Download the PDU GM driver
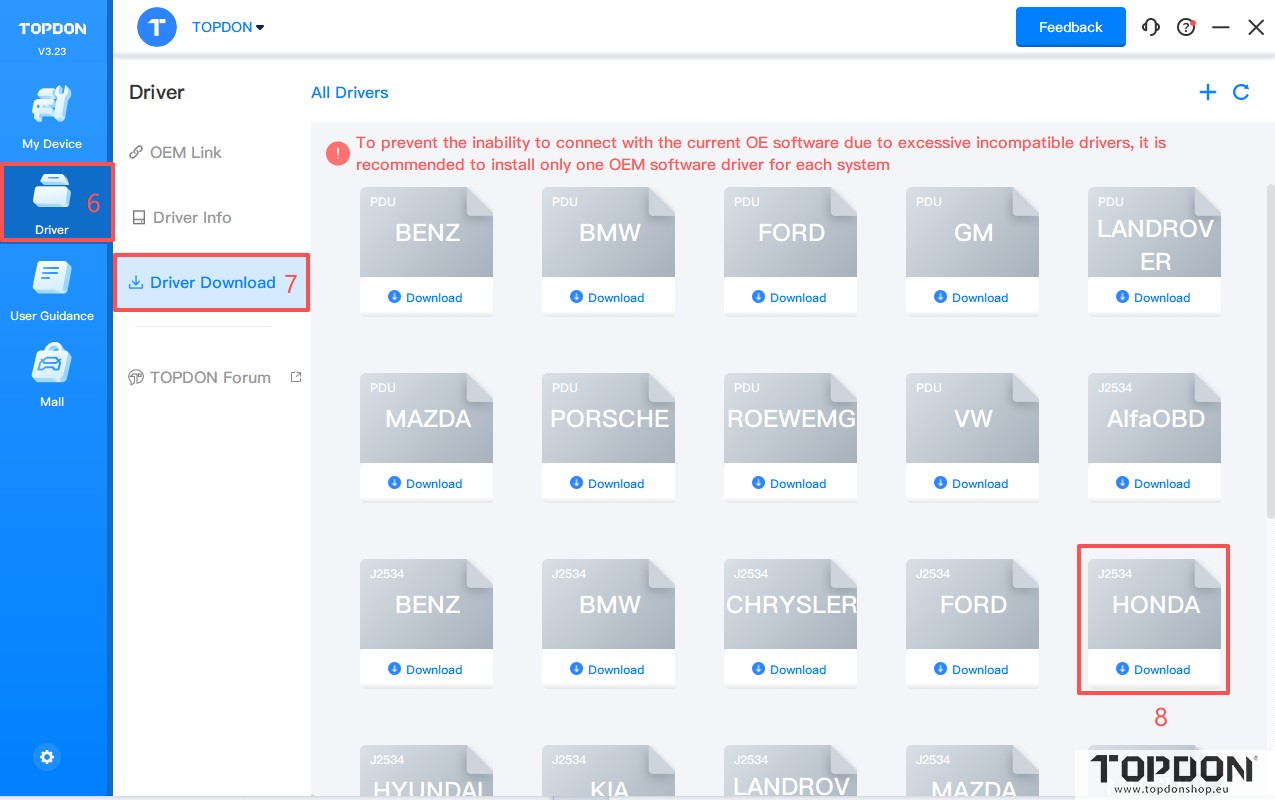The width and height of the screenshot is (1275, 800). pos(972,298)
